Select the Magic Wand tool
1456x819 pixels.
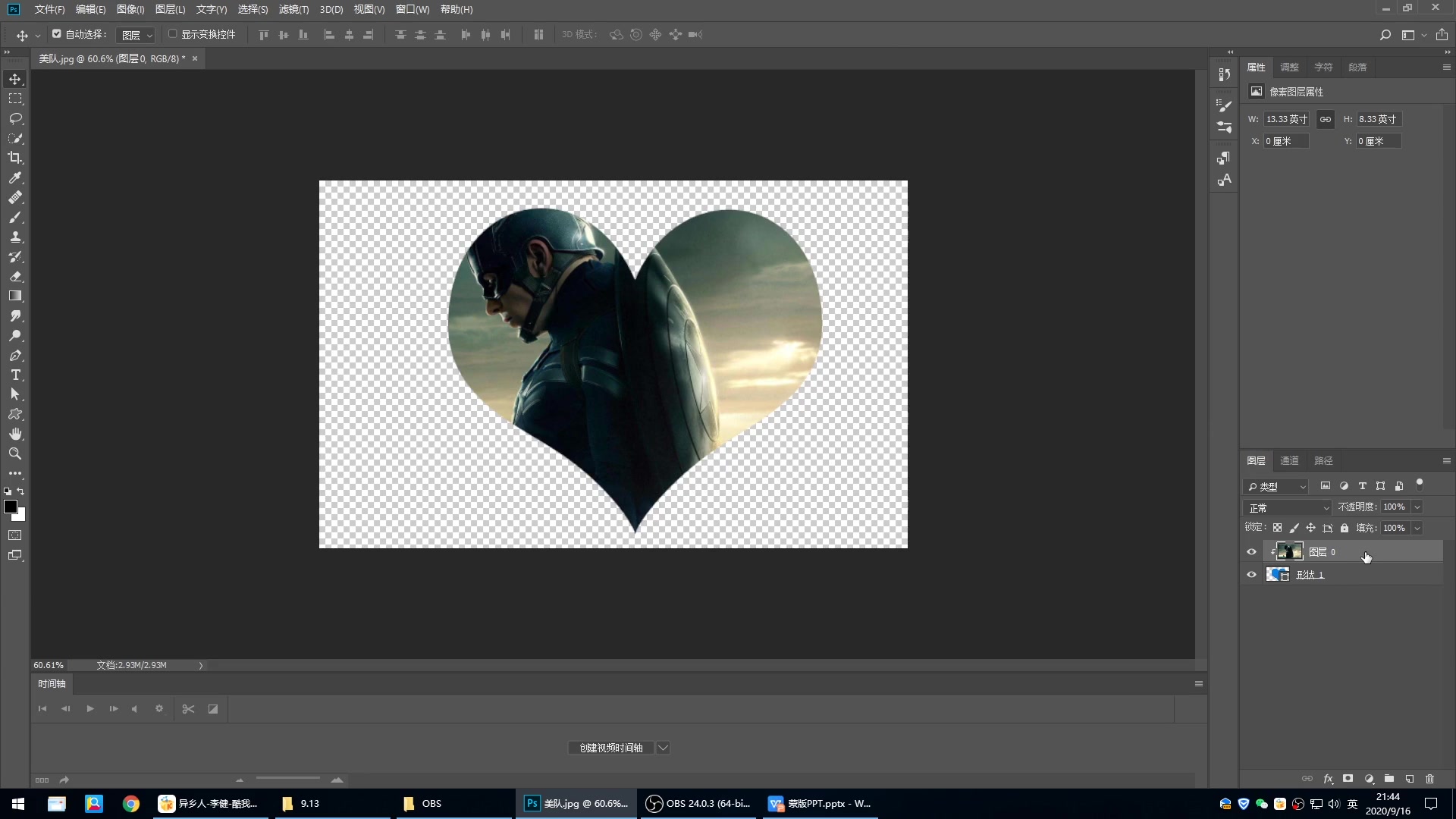click(15, 138)
